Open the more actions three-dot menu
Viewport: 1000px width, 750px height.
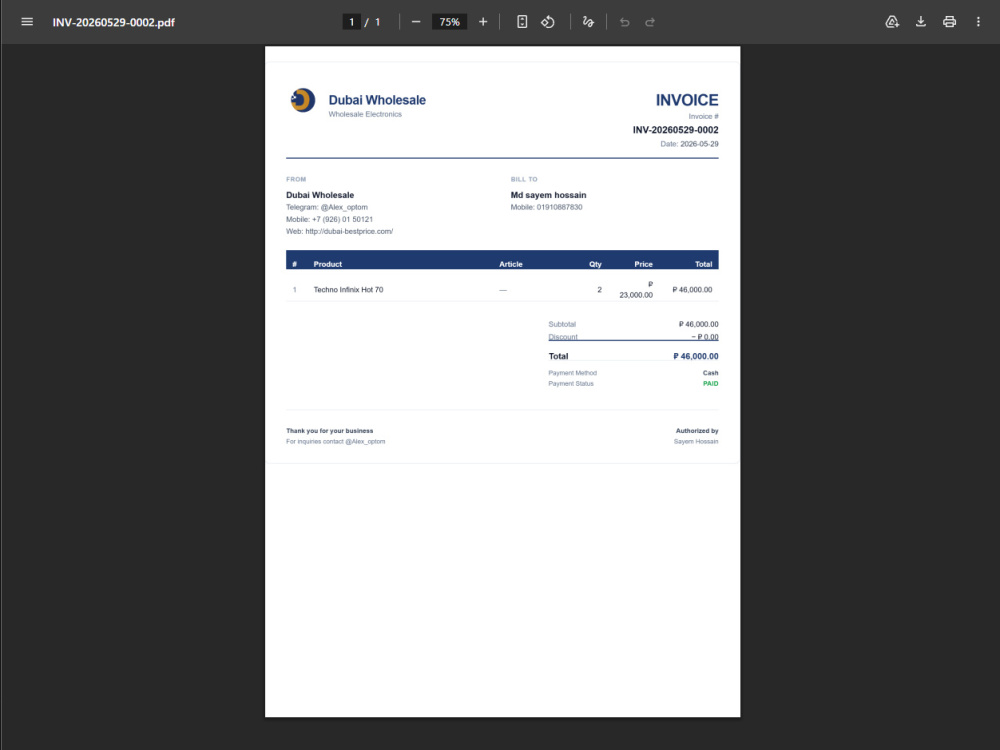pos(978,22)
